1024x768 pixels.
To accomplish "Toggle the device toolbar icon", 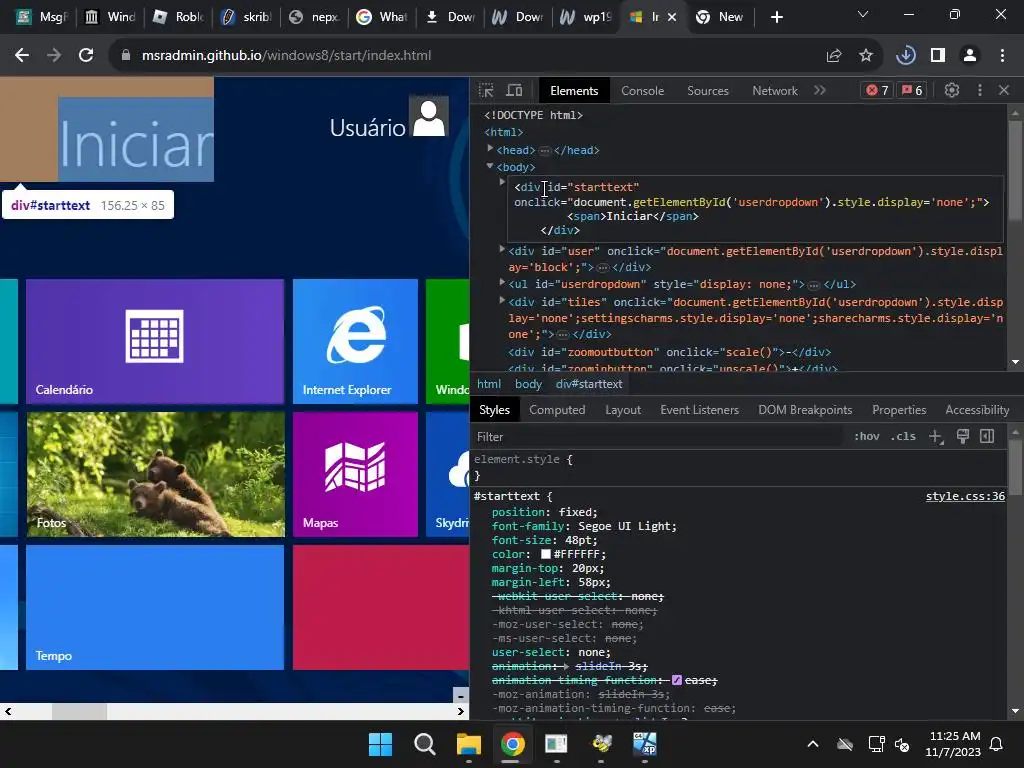I will point(515,90).
